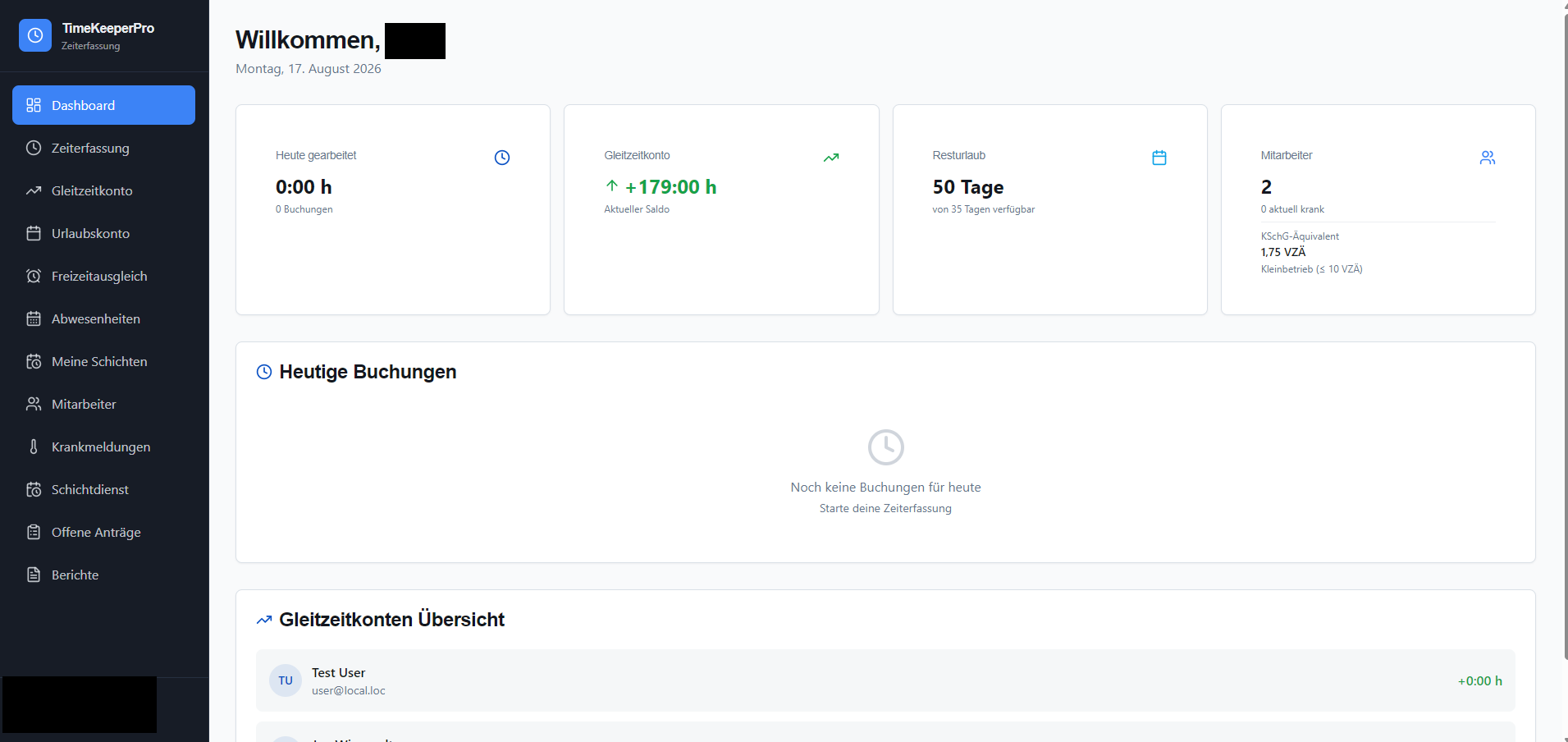
Task: Select the Test User row
Action: click(885, 680)
